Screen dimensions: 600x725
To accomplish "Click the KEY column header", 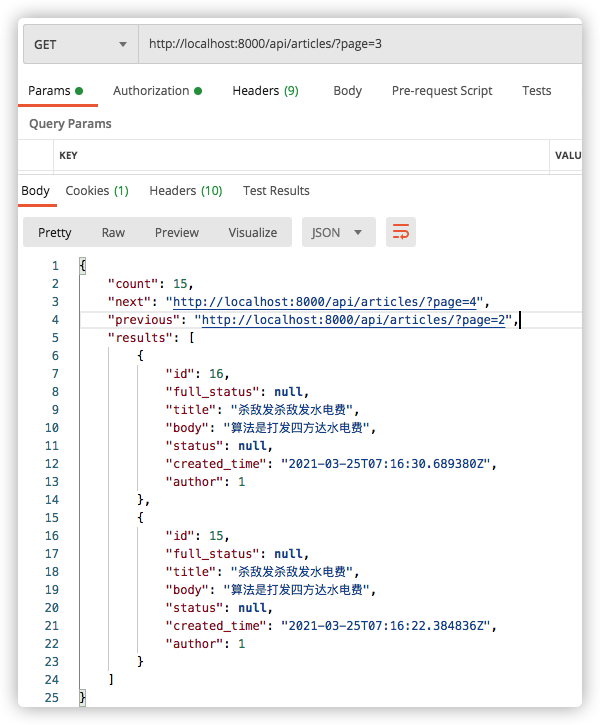I will coord(69,156).
